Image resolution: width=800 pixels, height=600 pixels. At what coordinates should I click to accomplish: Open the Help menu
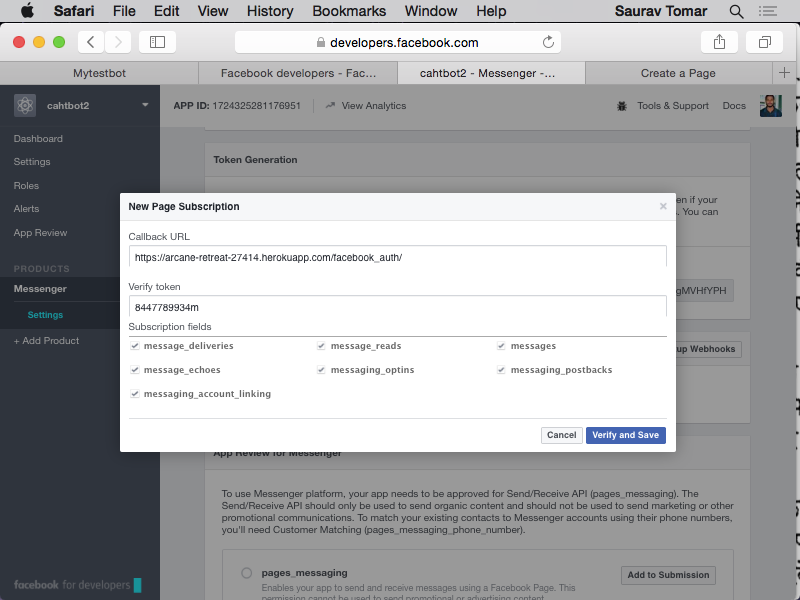click(x=491, y=11)
